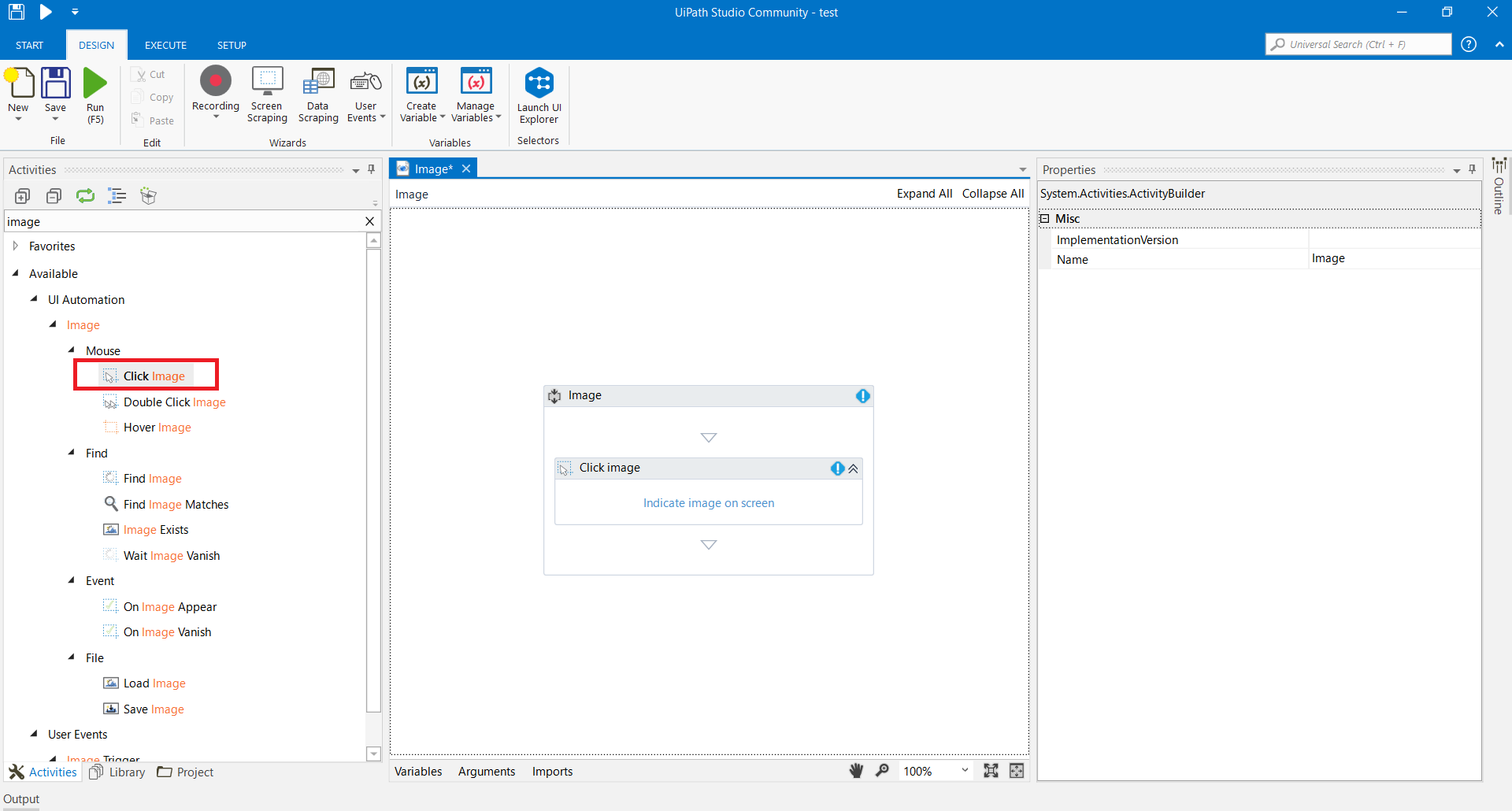
Task: Collapse the Mouse category in Activities tree
Action: 72,350
